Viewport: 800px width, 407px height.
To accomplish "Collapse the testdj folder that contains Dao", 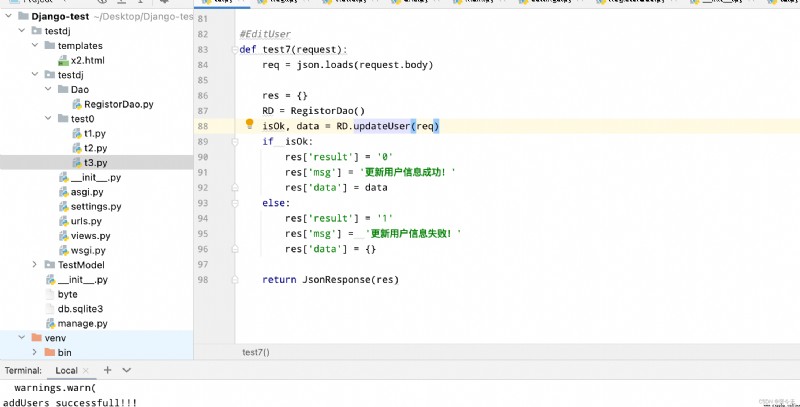I will pyautogui.click(x=35, y=75).
